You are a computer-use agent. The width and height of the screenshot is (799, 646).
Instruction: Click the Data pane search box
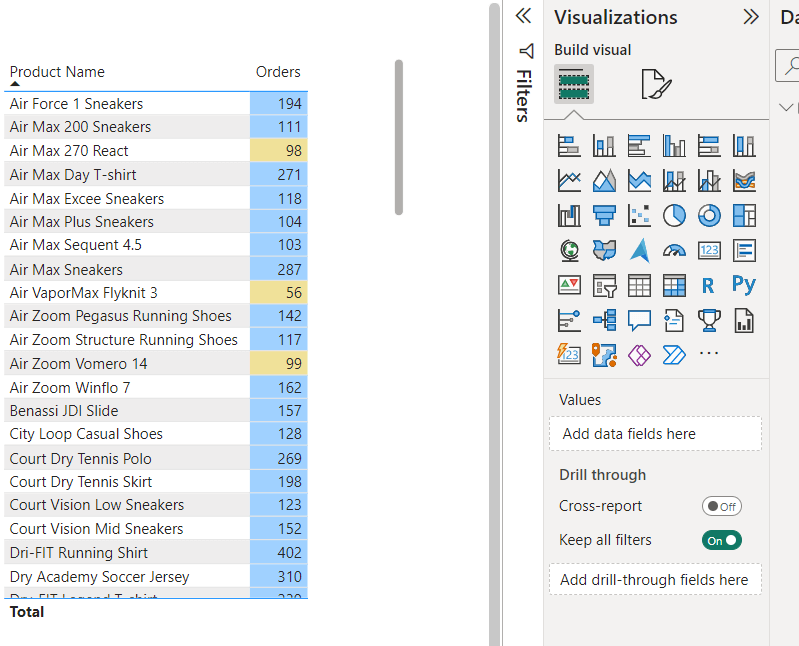787,65
